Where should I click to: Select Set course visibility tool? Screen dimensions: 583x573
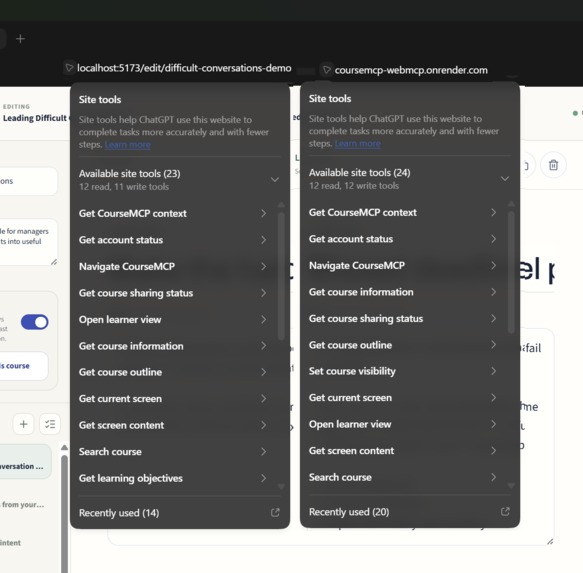[x=403, y=371]
